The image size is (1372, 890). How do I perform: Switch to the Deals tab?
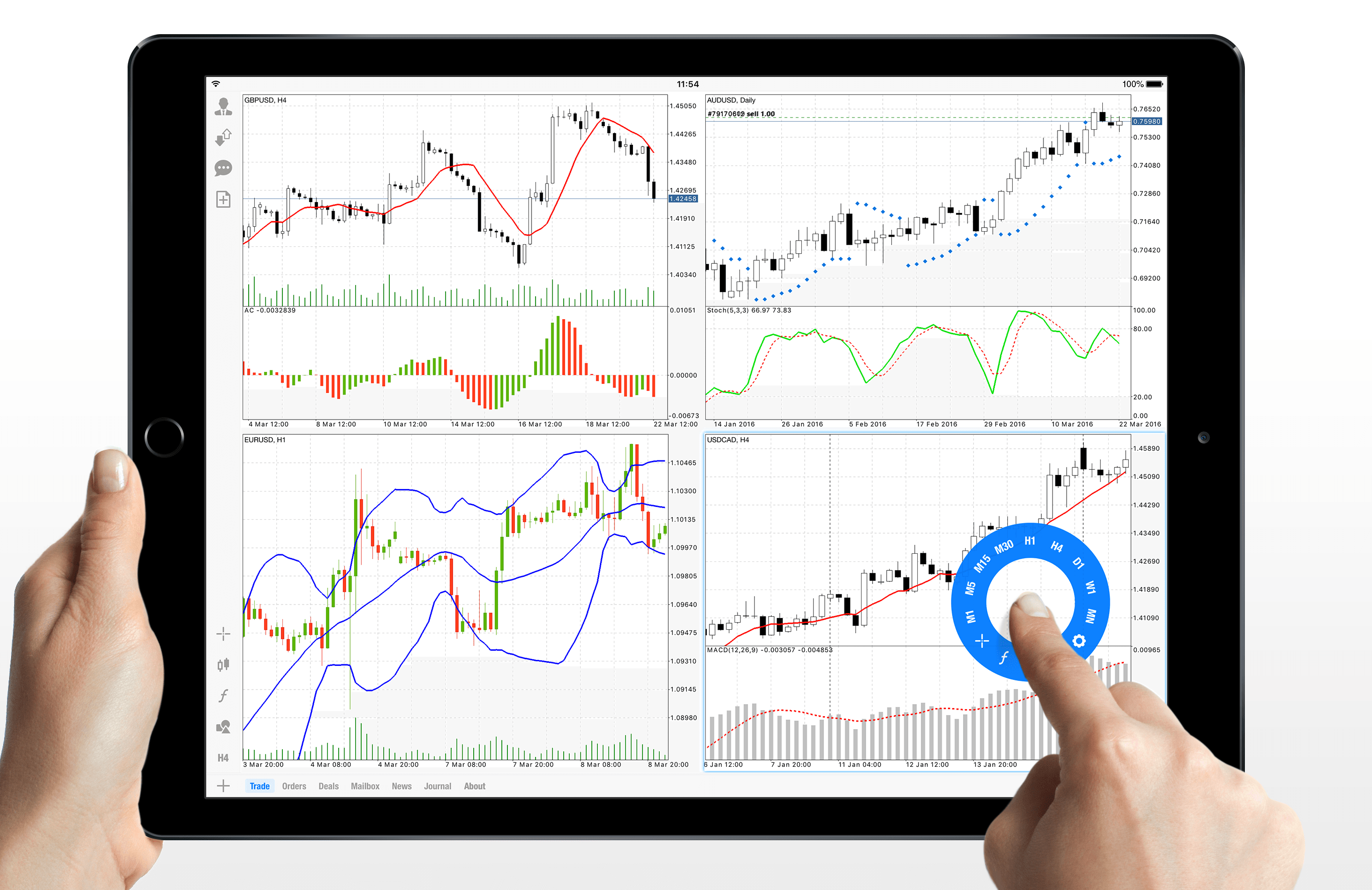click(329, 786)
